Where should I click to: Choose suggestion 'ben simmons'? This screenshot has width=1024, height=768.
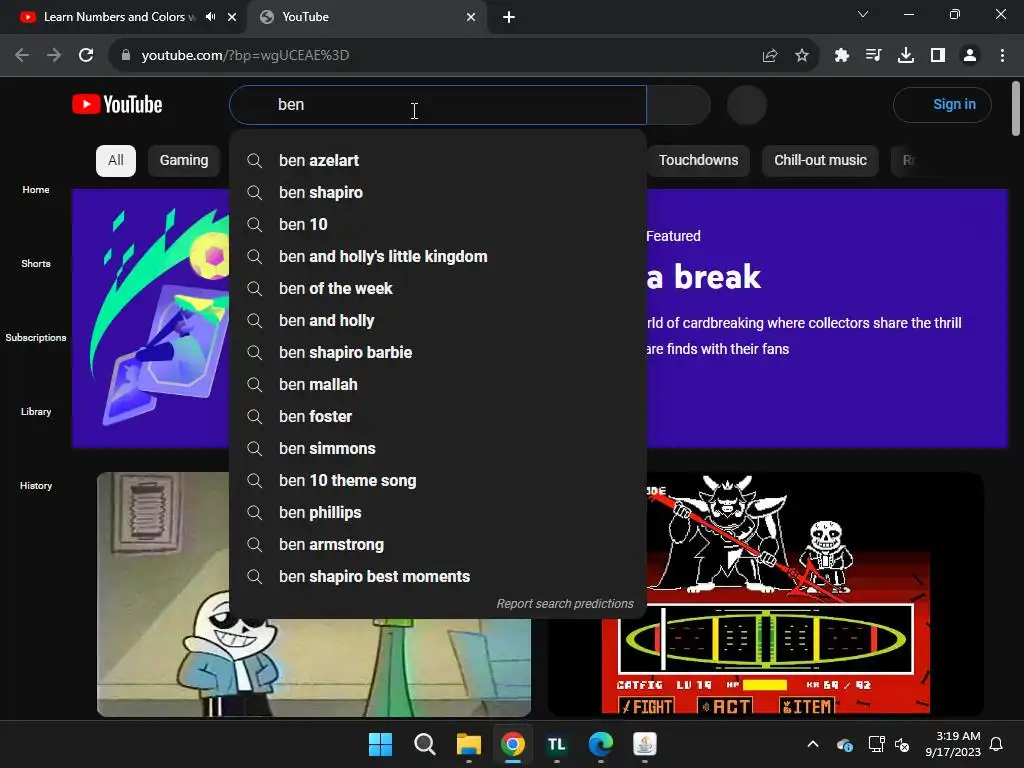coord(438,449)
